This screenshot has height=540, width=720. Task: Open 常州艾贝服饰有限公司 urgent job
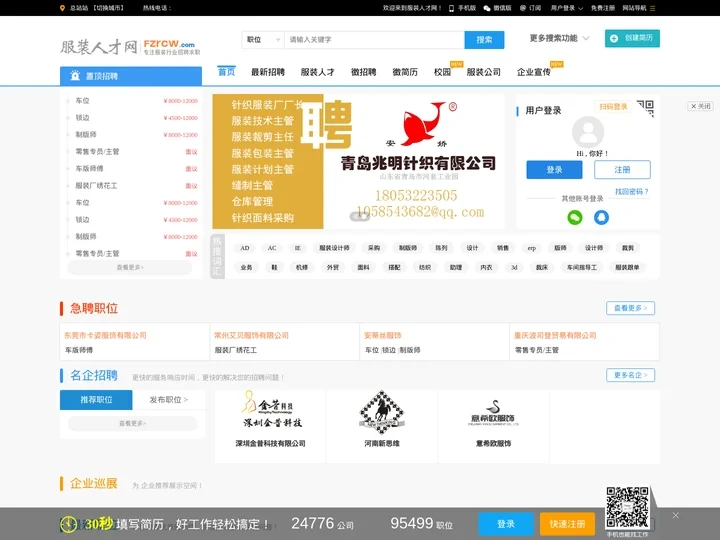click(x=251, y=335)
